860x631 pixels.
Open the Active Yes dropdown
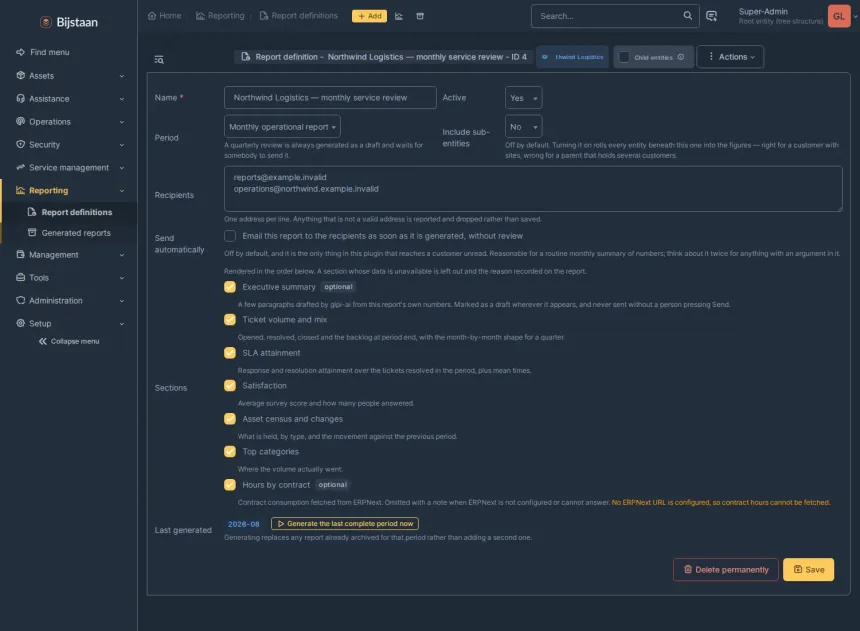pos(523,98)
